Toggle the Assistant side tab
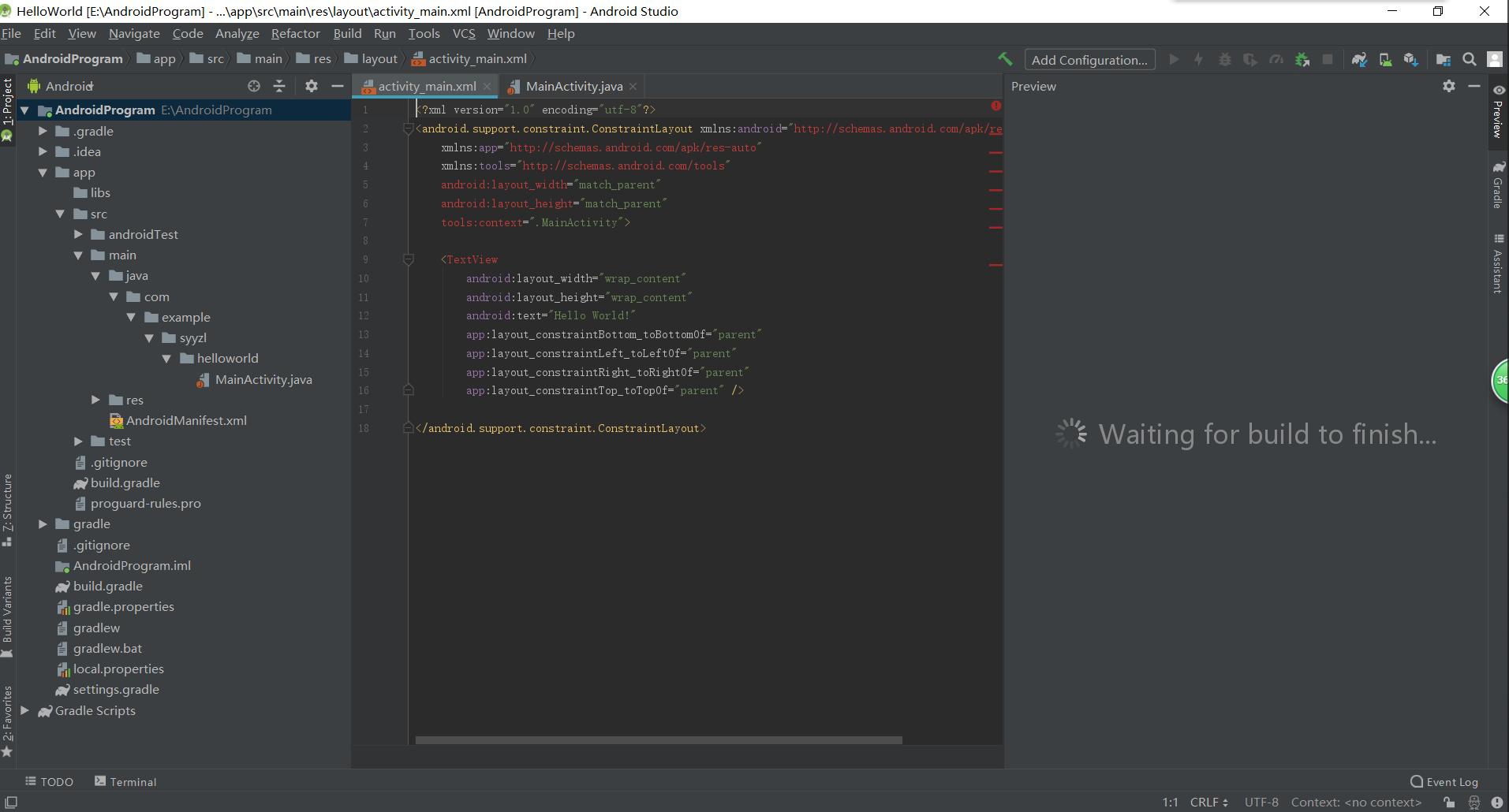The height and width of the screenshot is (812, 1509). (x=1498, y=263)
